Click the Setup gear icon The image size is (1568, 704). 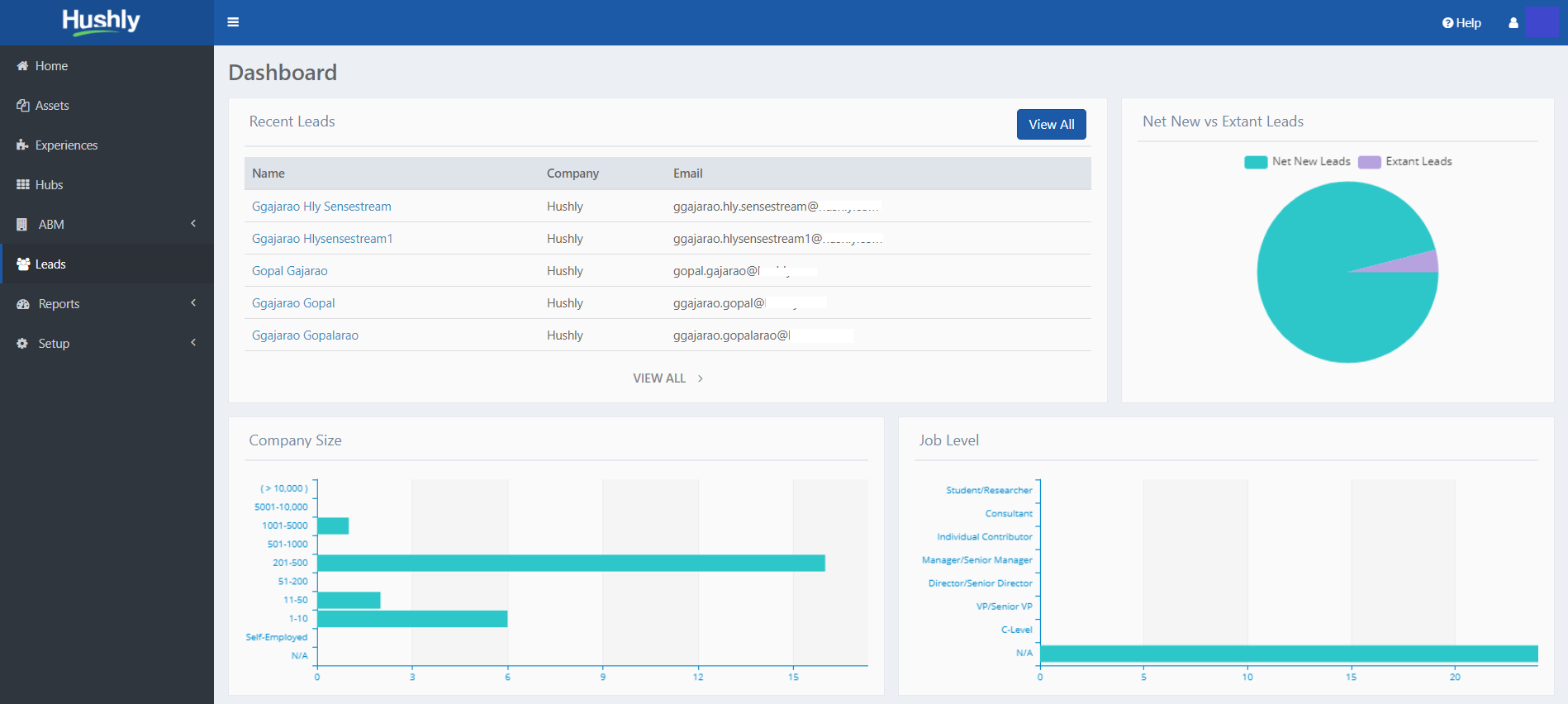pyautogui.click(x=22, y=344)
